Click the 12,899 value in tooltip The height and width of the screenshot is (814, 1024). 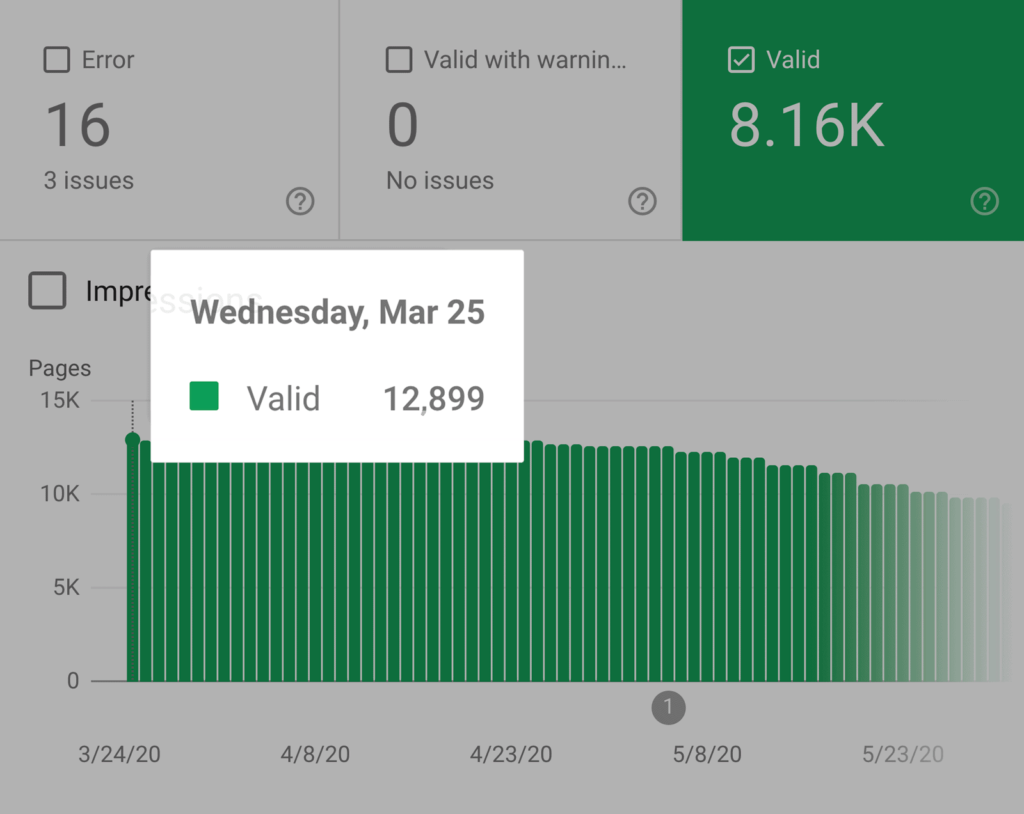point(434,399)
